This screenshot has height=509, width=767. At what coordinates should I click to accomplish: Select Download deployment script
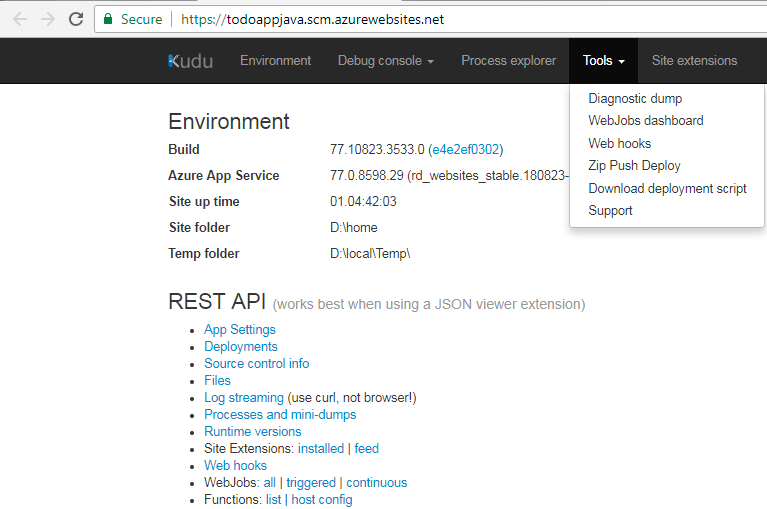click(x=667, y=188)
